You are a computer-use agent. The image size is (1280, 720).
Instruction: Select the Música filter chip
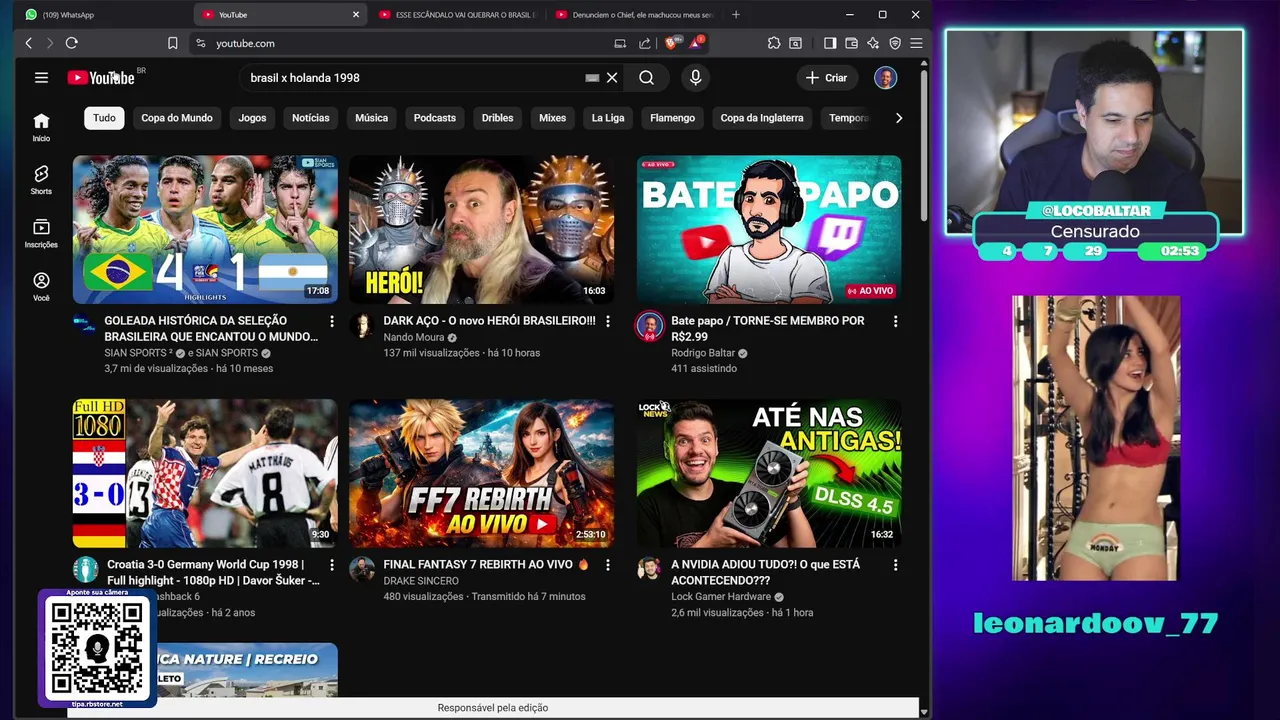(x=371, y=118)
